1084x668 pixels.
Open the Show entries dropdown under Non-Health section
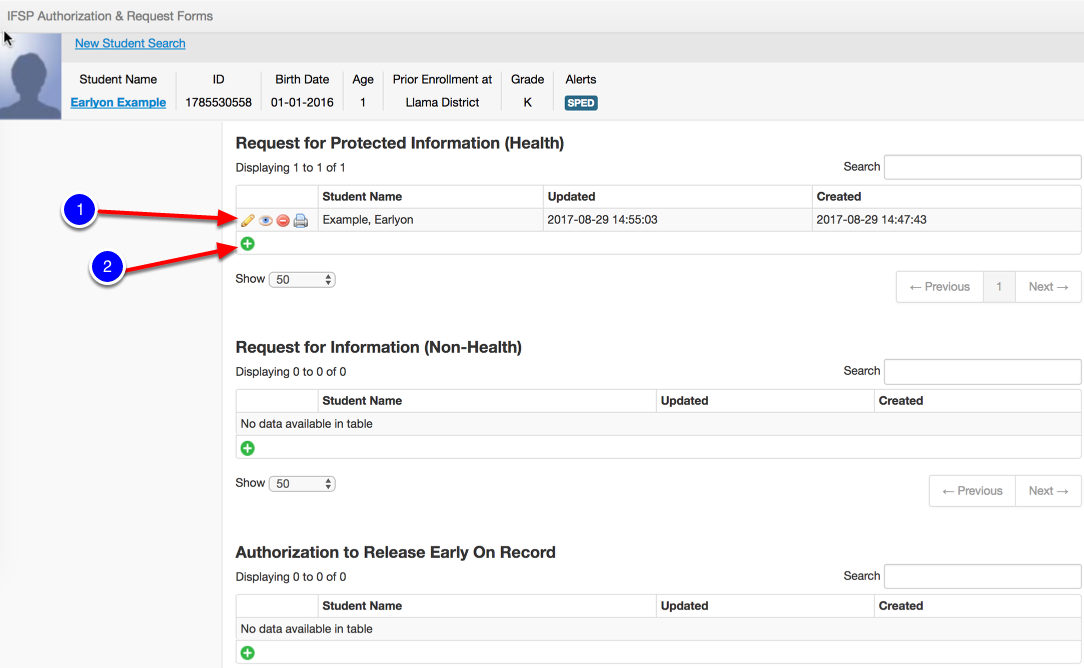pos(302,483)
